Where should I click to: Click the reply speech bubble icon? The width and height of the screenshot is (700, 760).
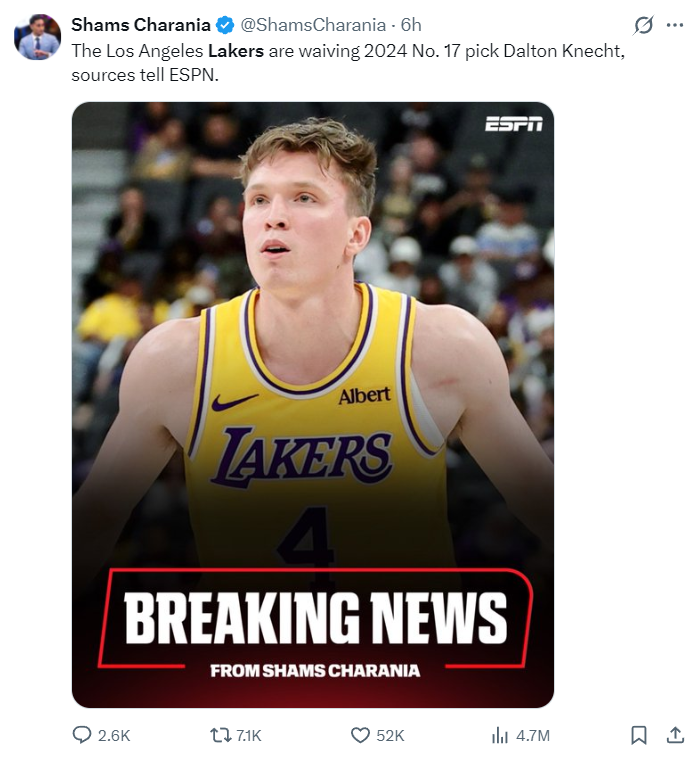pyautogui.click(x=81, y=735)
